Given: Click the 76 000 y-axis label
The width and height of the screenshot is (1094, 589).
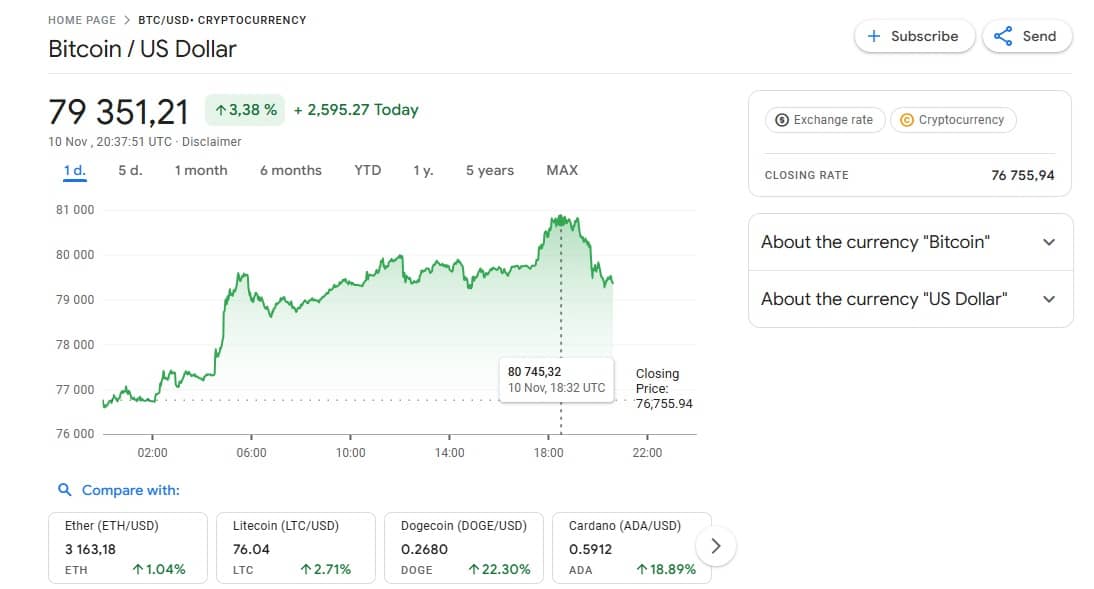Looking at the screenshot, I should tap(75, 434).
